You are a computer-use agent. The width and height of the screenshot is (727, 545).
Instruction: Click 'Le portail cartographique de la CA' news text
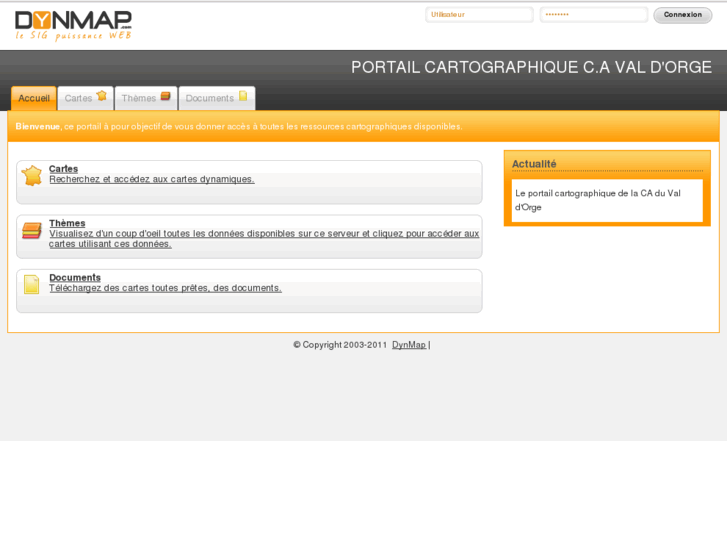(x=598, y=200)
